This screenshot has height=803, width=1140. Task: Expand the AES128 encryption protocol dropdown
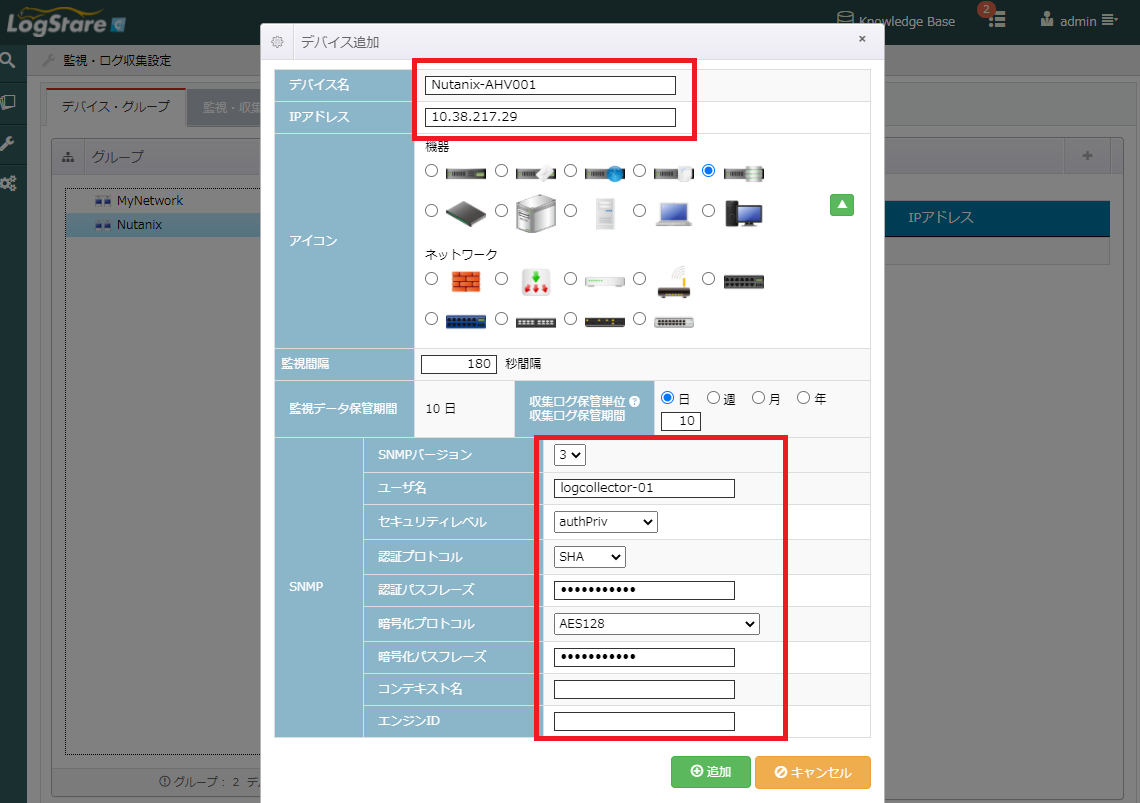click(657, 624)
